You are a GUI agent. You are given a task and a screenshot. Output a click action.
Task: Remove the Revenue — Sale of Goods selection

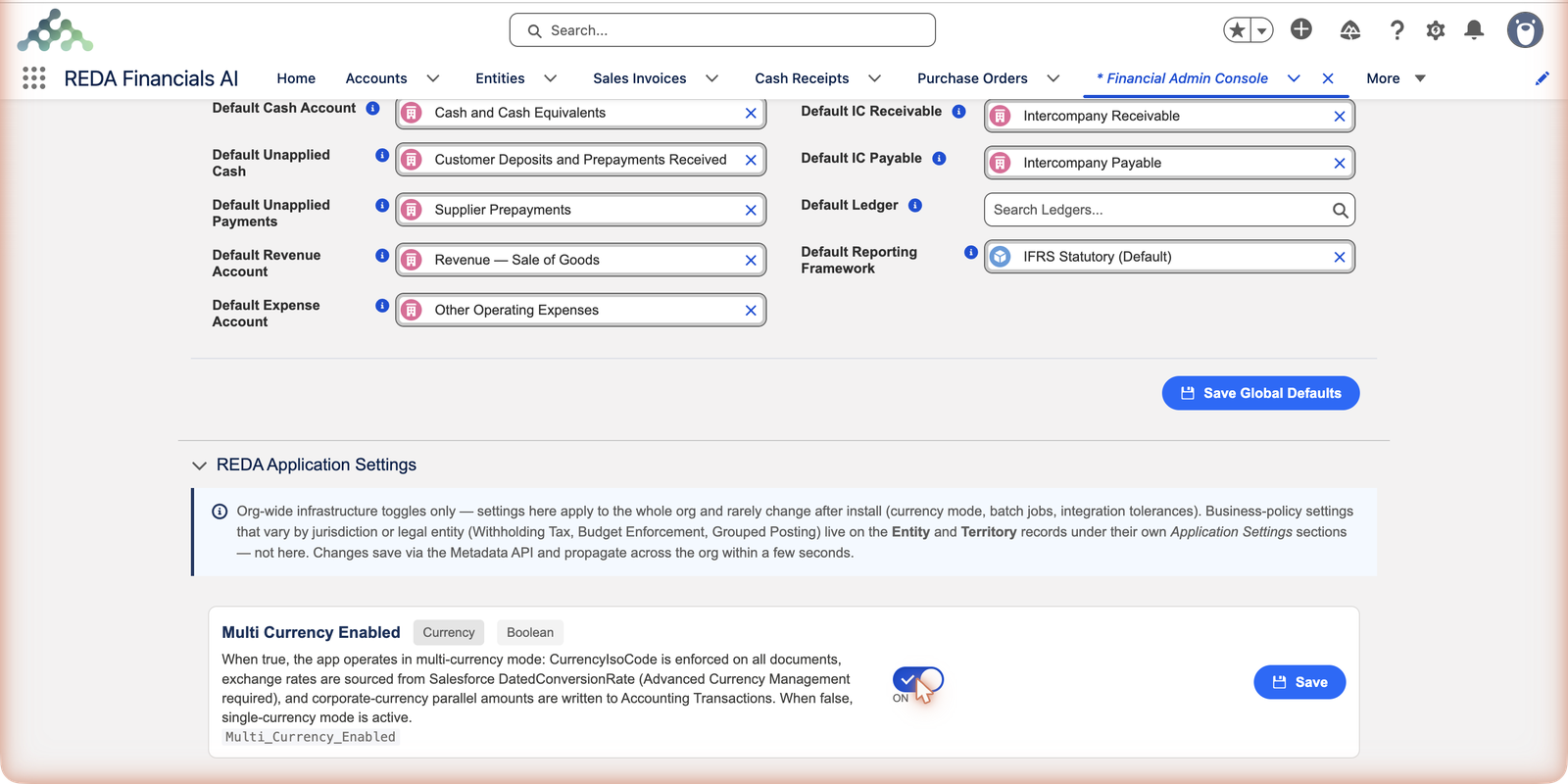[751, 260]
